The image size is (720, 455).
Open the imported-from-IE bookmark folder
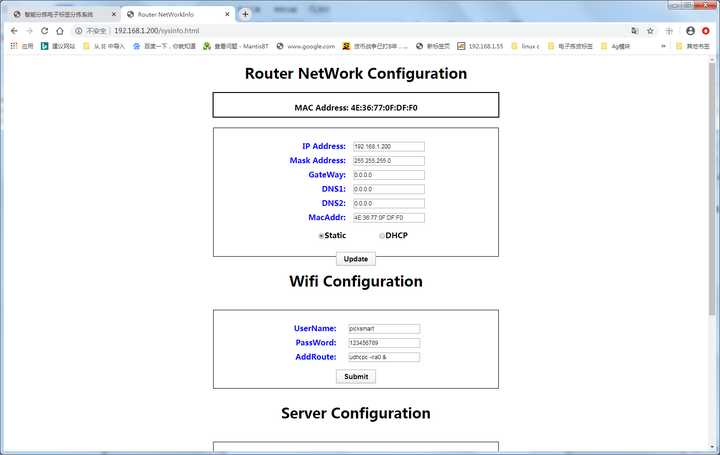coord(104,46)
